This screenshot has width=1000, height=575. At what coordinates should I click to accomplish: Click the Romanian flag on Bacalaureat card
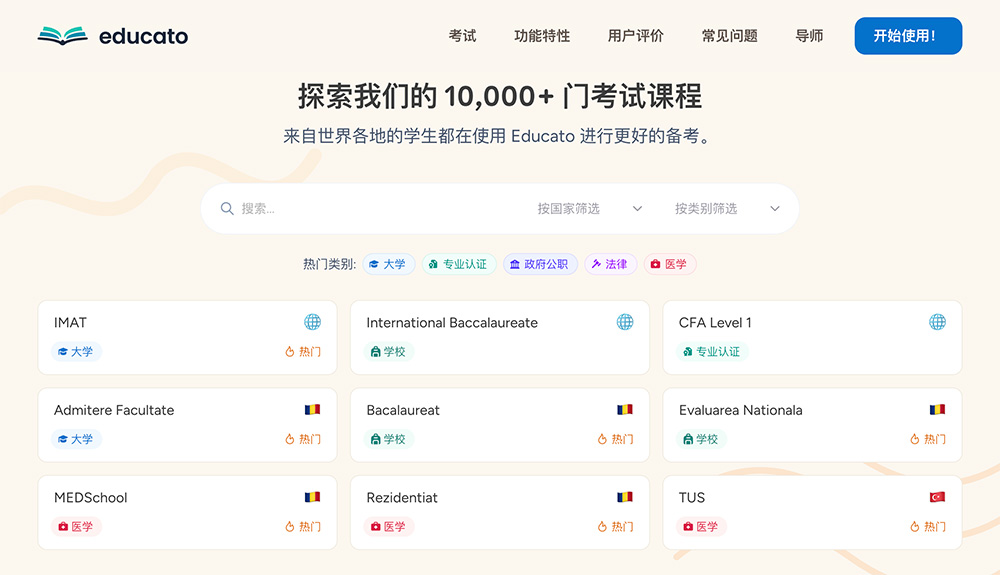coord(625,409)
